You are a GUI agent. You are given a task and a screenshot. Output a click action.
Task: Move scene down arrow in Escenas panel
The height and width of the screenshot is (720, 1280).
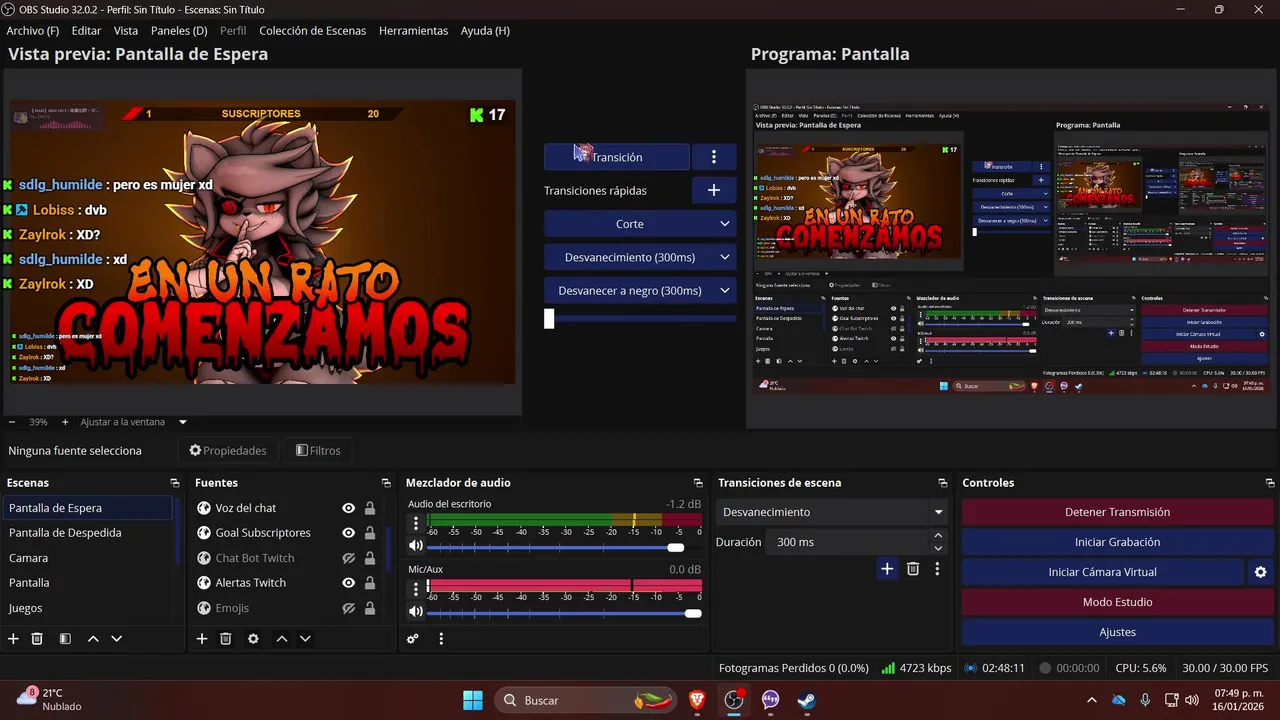[x=117, y=638]
